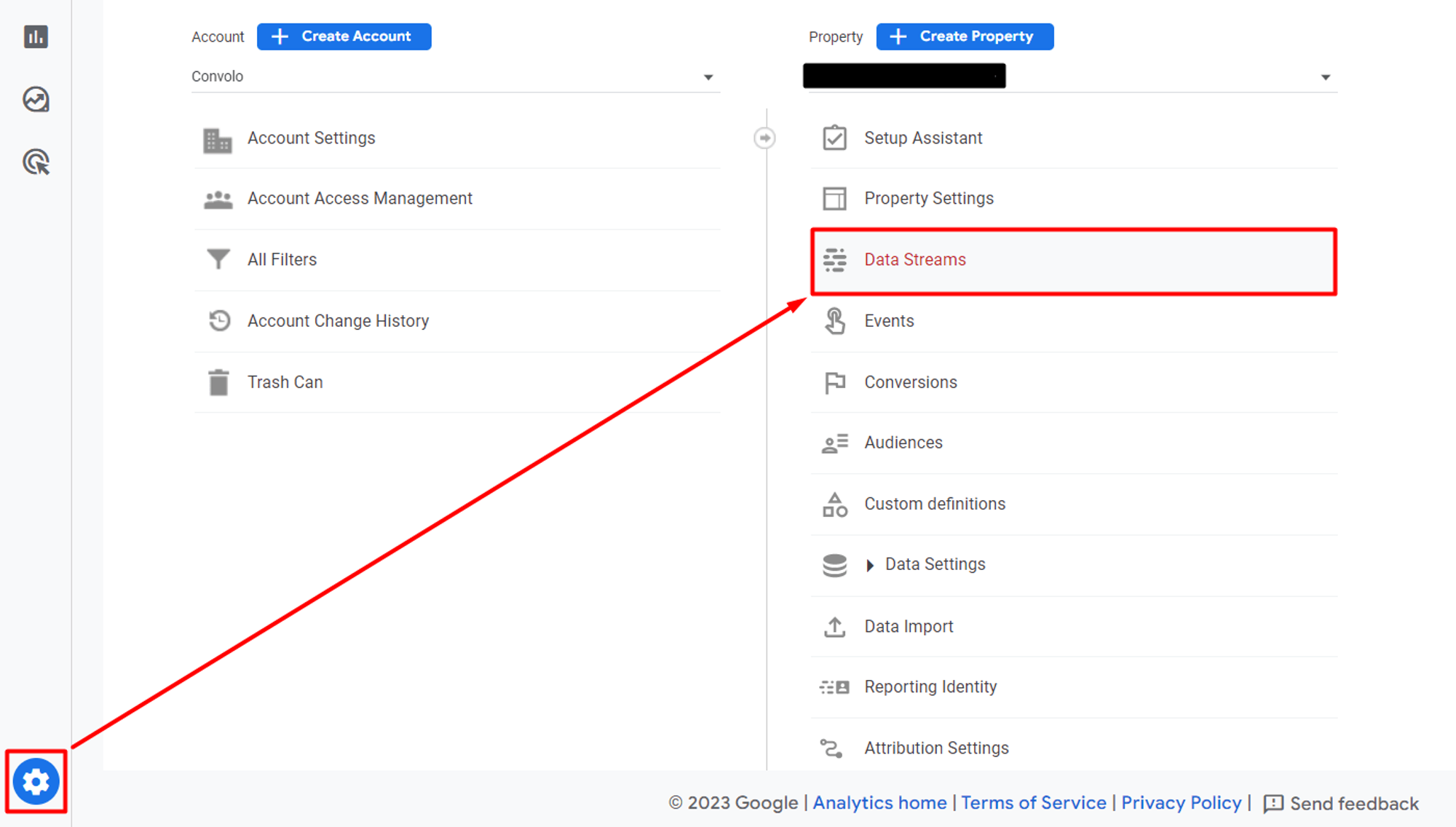Click the Events touch hand icon
Image resolution: width=1456 pixels, height=827 pixels.
tap(834, 321)
